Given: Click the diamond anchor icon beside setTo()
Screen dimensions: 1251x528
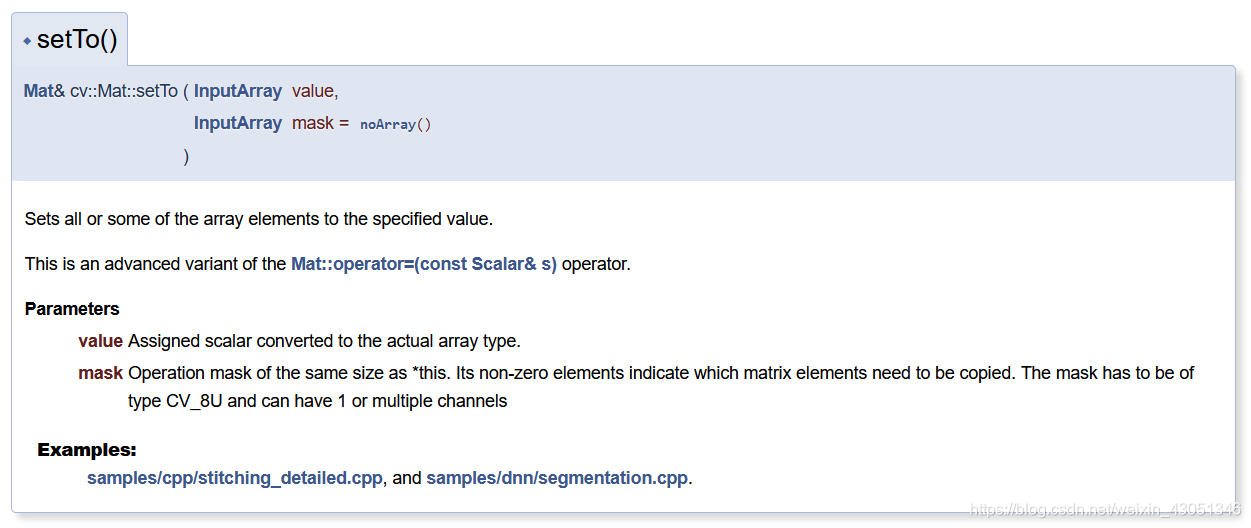Looking at the screenshot, I should point(27,42).
